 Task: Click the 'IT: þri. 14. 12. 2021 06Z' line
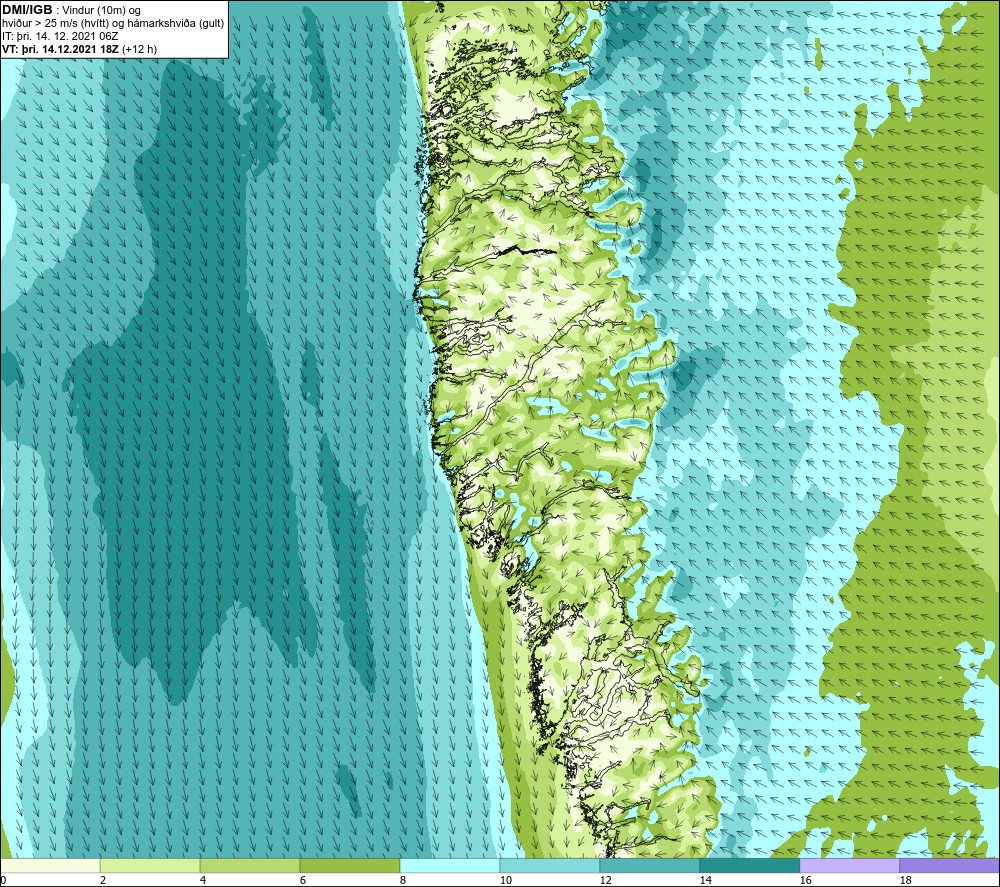coord(60,36)
